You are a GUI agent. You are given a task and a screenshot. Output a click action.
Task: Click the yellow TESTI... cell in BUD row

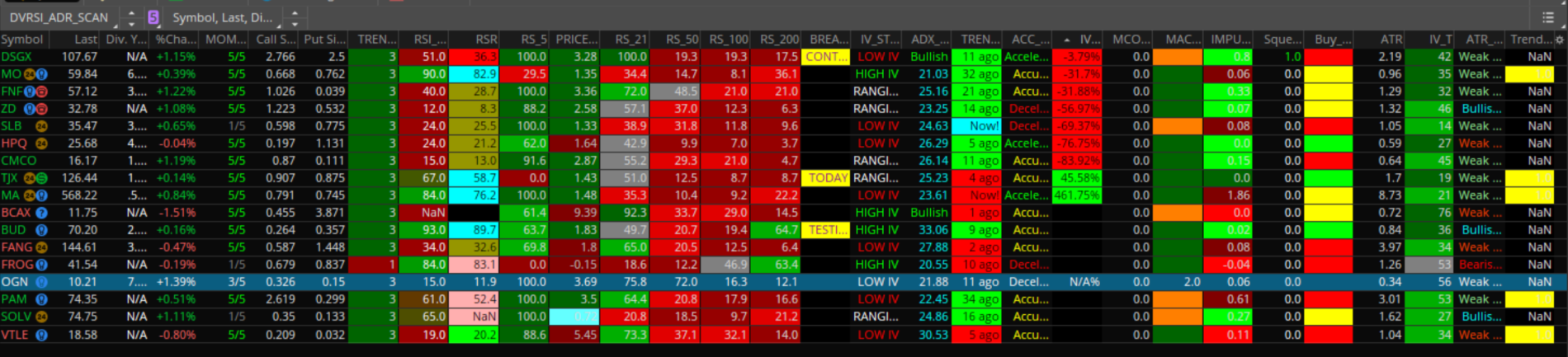pos(826,230)
